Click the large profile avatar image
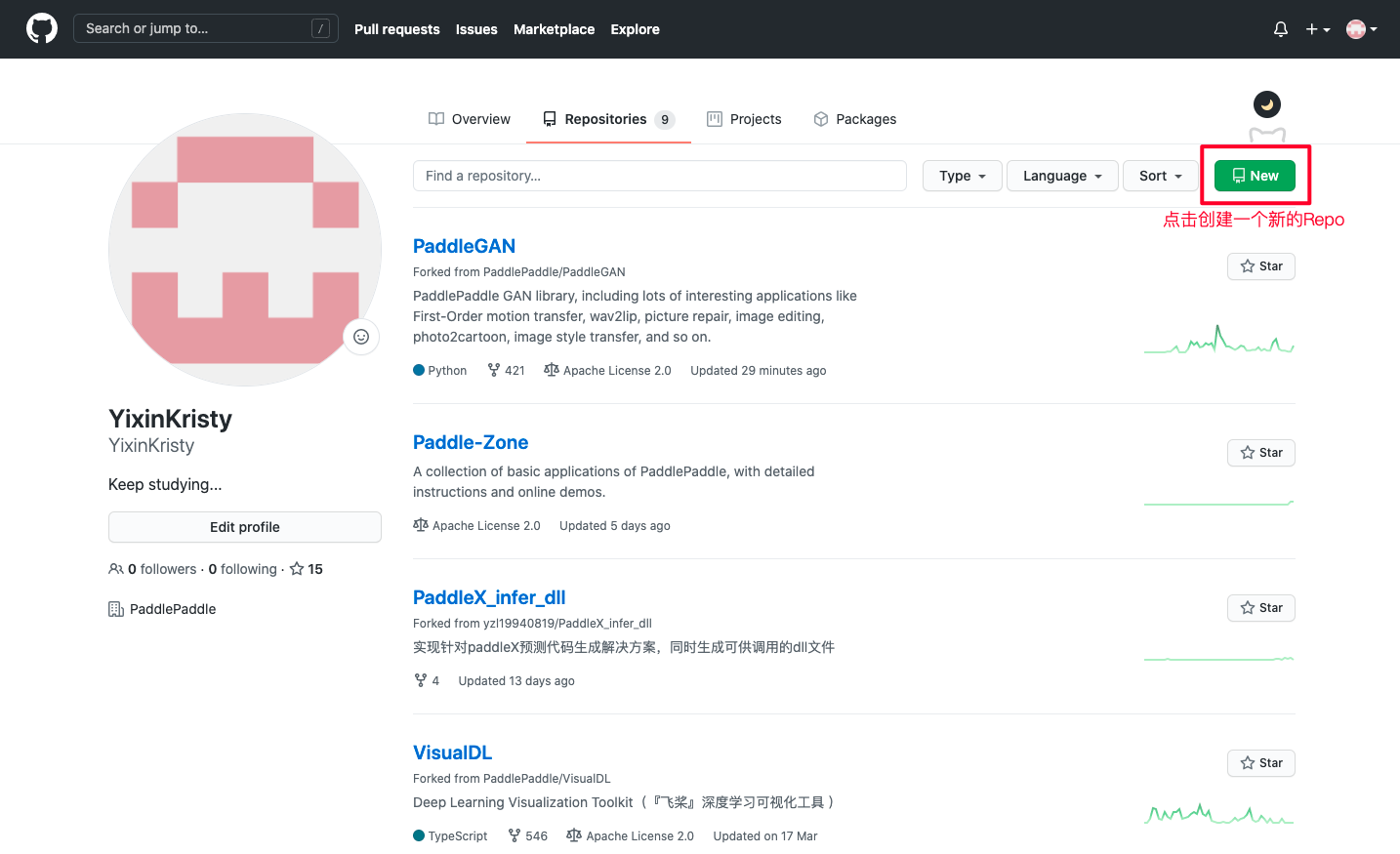The width and height of the screenshot is (1400, 854). (245, 250)
